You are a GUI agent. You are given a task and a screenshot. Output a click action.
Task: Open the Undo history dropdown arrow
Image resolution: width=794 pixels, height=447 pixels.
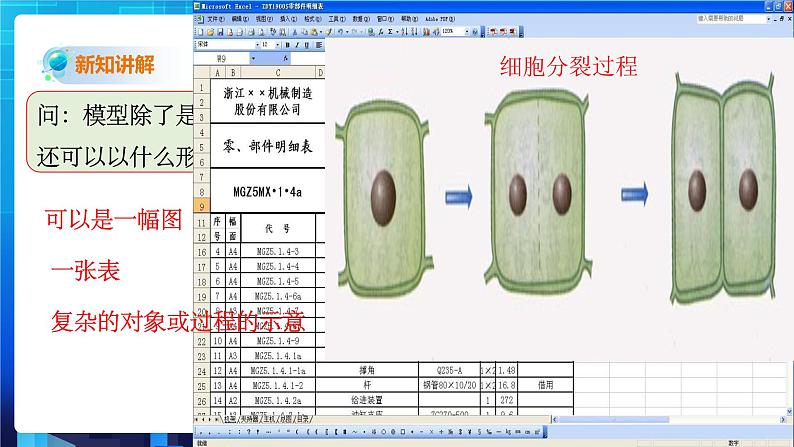(347, 32)
